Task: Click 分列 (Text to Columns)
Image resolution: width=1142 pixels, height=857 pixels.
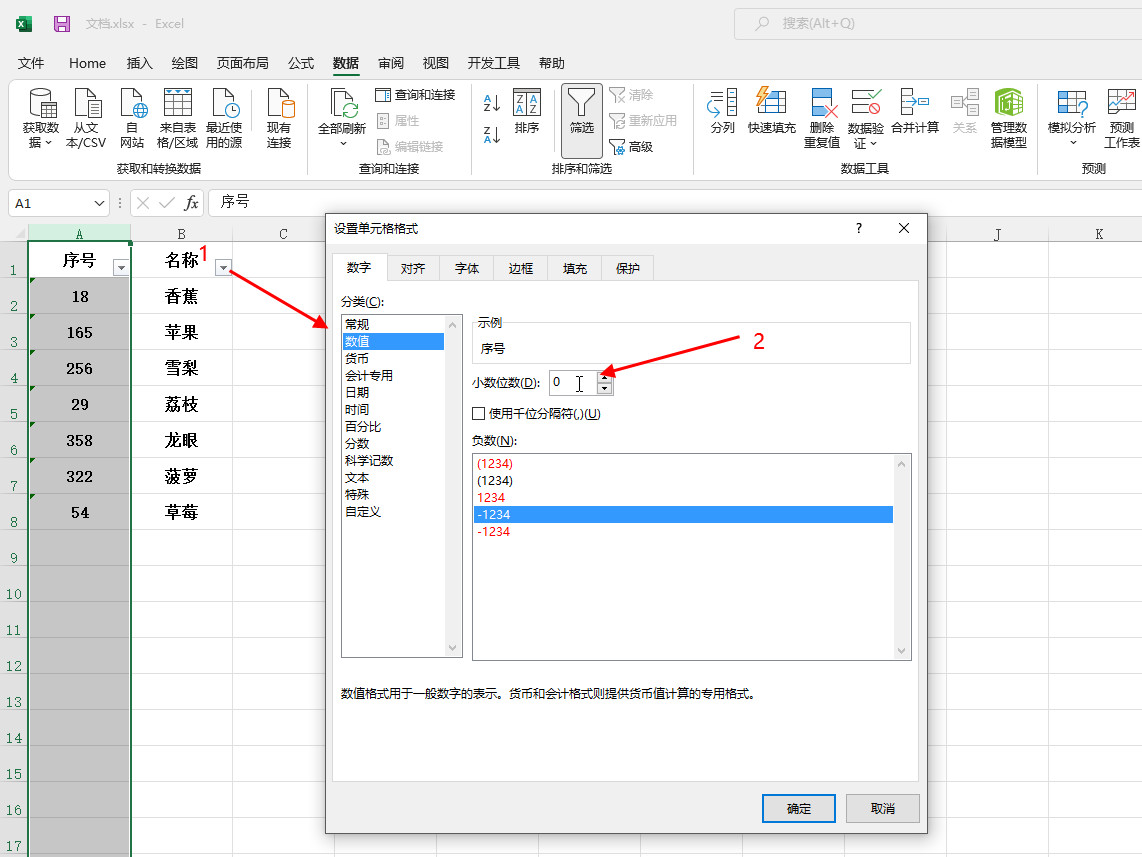Action: [722, 111]
